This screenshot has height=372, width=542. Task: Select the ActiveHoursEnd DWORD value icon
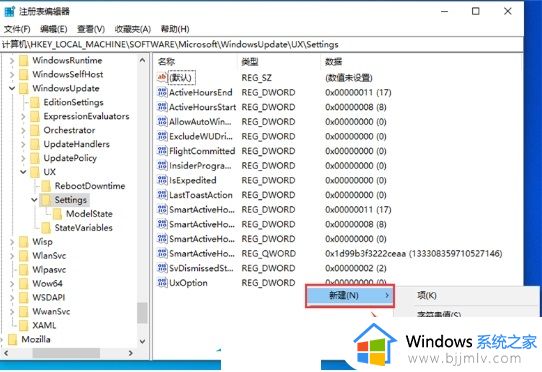162,92
